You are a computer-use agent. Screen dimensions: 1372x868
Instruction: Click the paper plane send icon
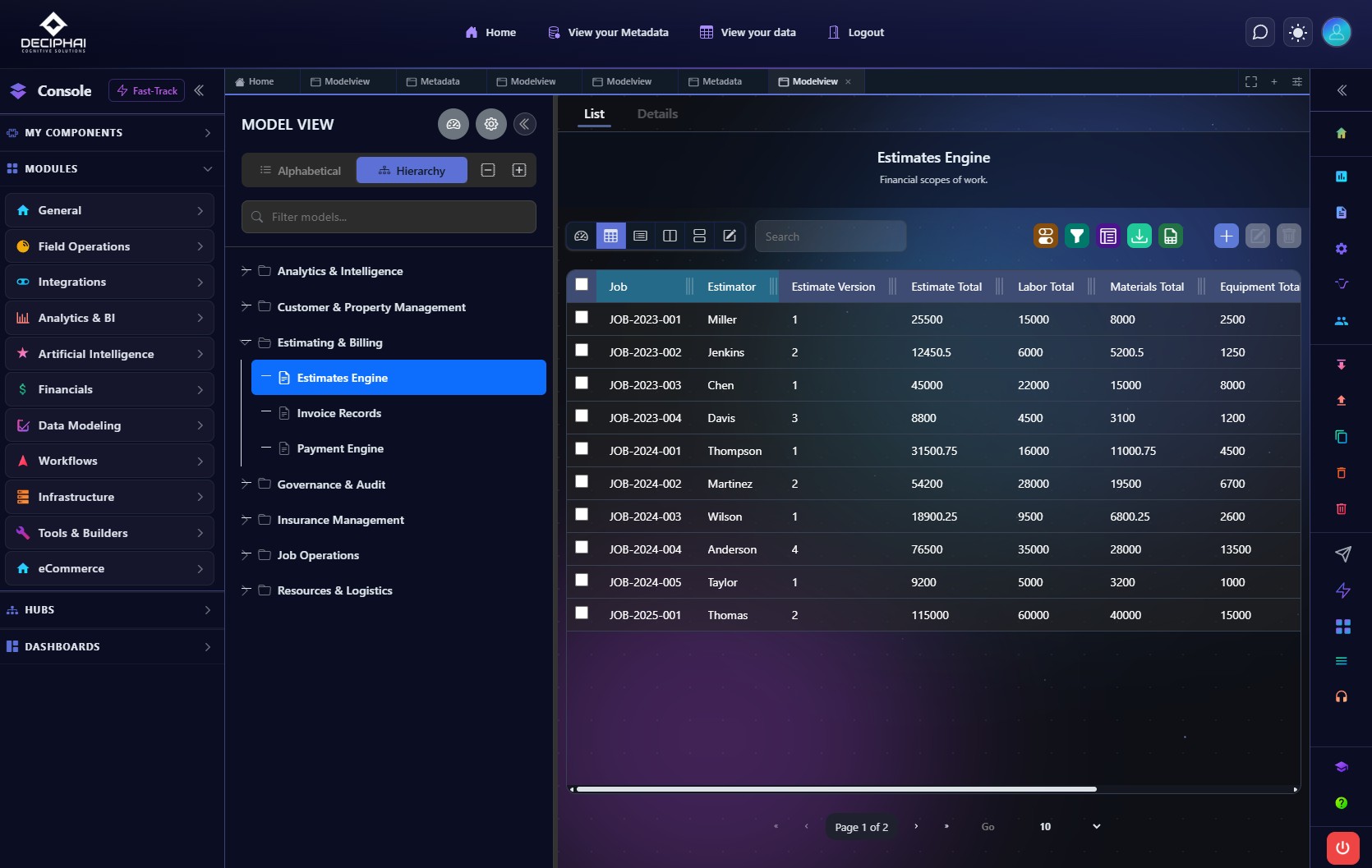[x=1342, y=554]
